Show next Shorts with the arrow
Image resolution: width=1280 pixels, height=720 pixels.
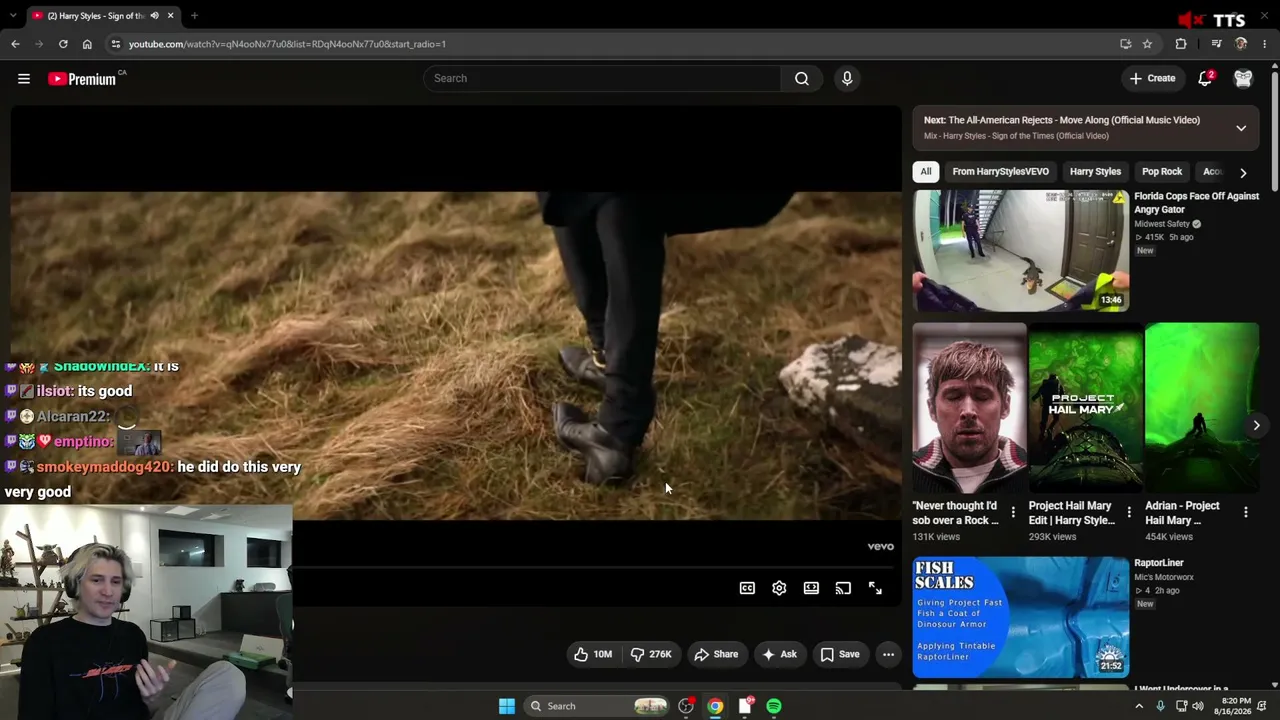pyautogui.click(x=1256, y=425)
